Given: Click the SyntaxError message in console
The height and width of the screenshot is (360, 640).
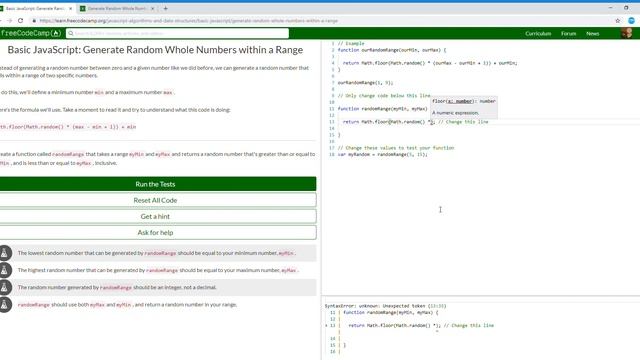Looking at the screenshot, I should point(385,306).
